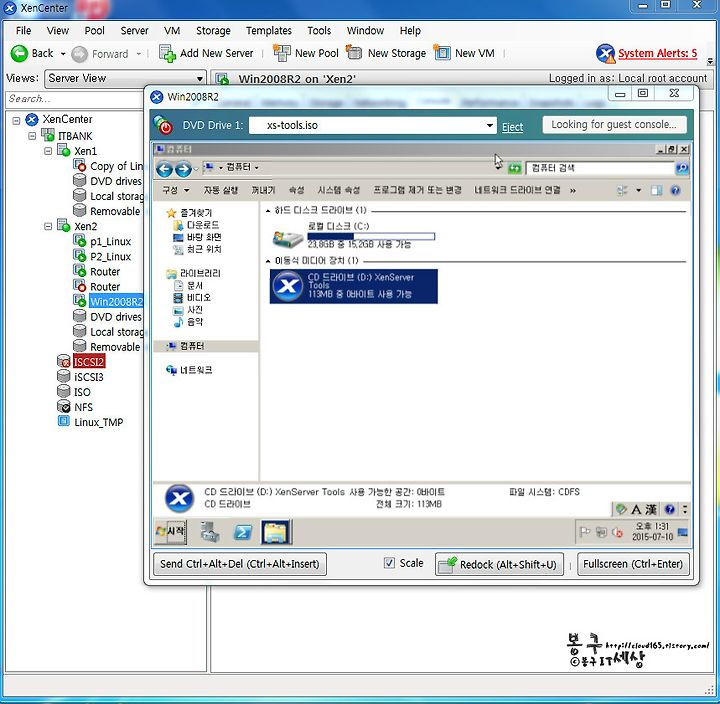Collapse the ITBANK pool node
Viewport: 720px width, 704px height.
coord(32,136)
